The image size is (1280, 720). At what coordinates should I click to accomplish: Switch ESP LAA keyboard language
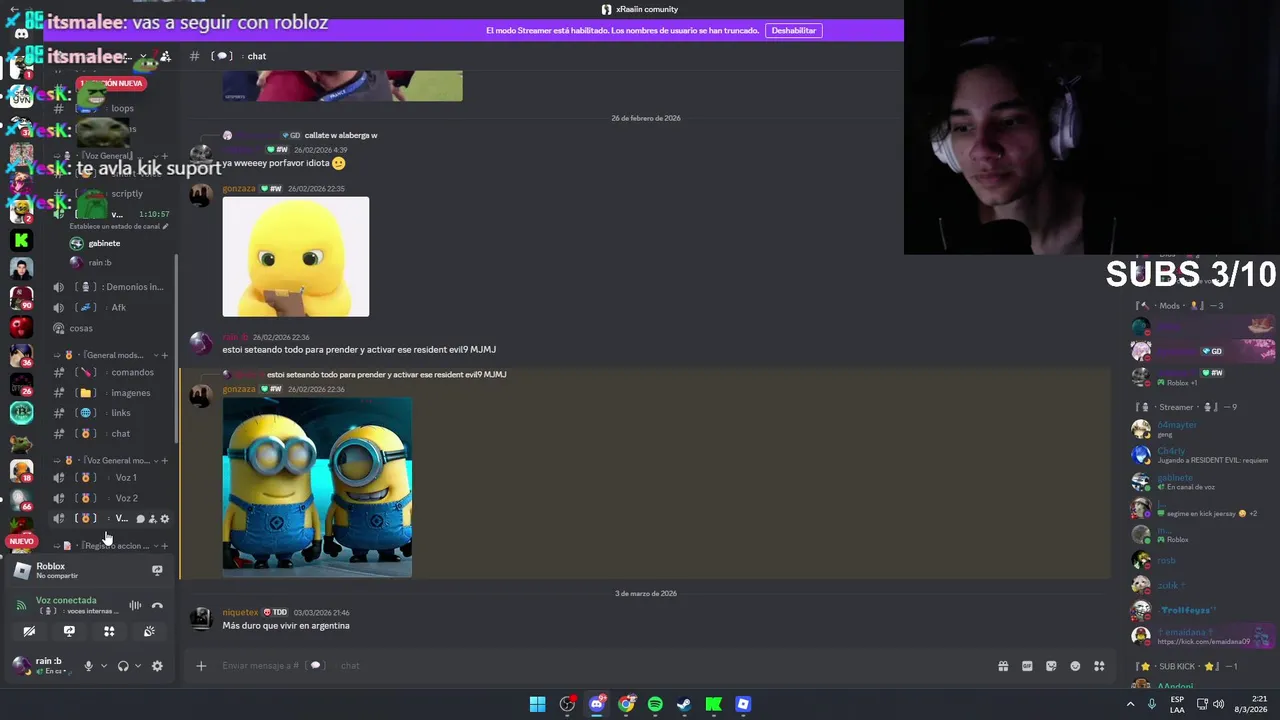click(1177, 704)
